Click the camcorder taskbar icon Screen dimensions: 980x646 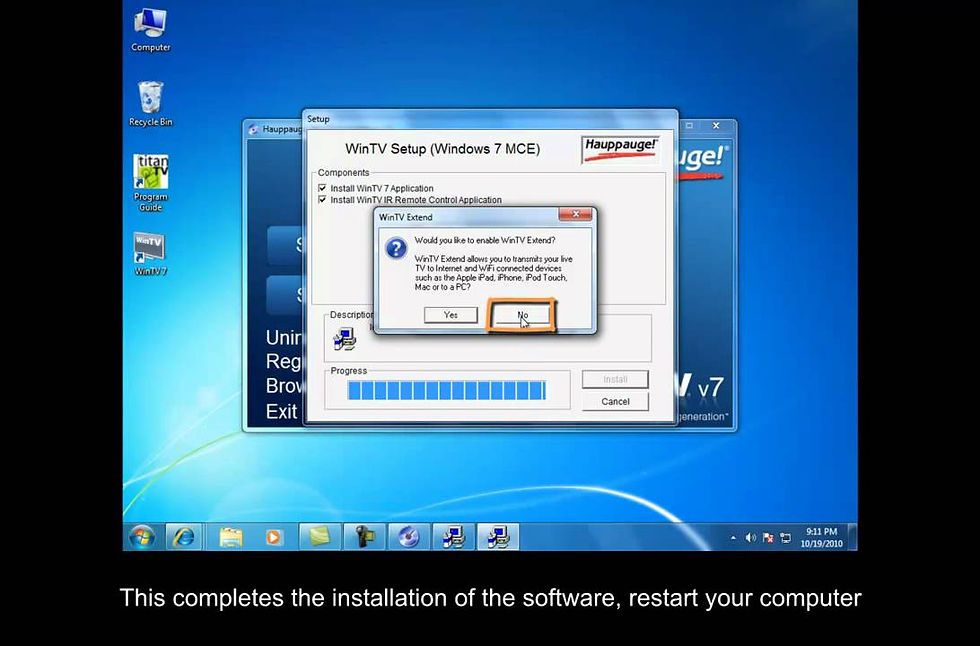point(364,537)
